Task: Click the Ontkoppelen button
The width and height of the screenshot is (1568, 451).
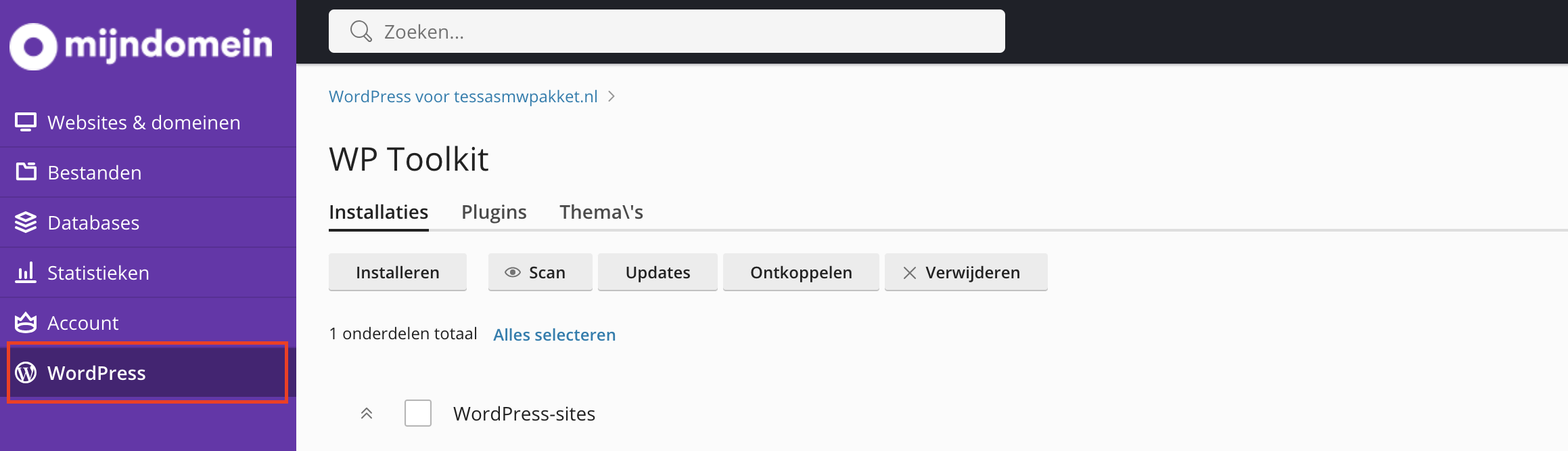Action: click(800, 272)
